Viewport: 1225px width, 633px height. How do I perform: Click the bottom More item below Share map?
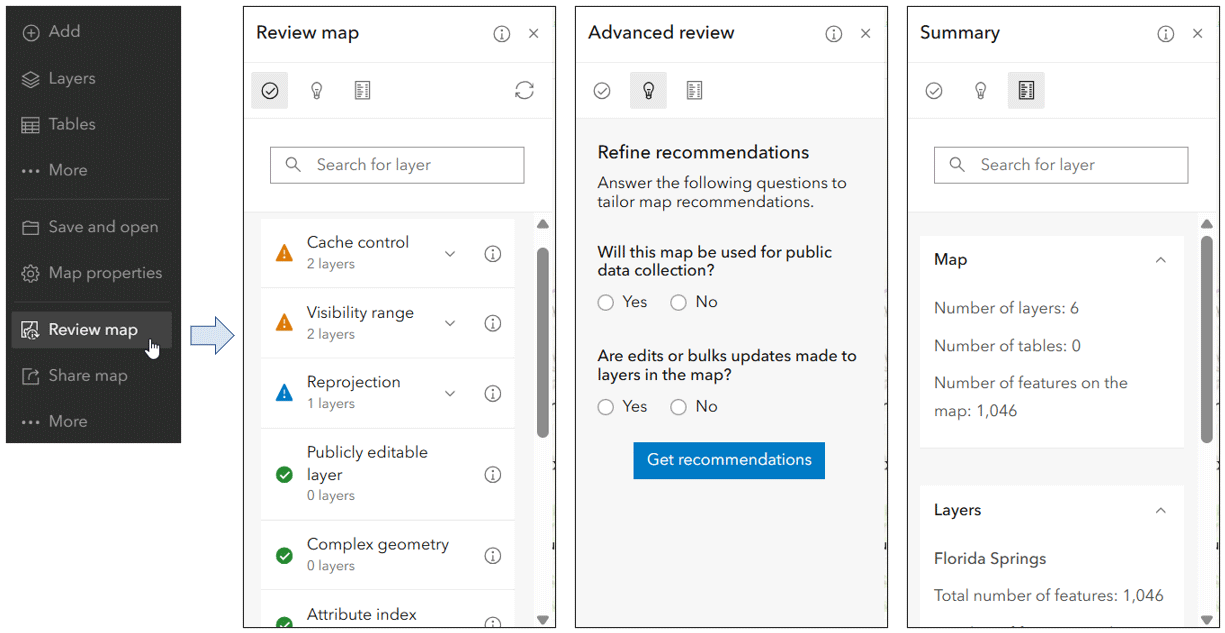point(55,421)
